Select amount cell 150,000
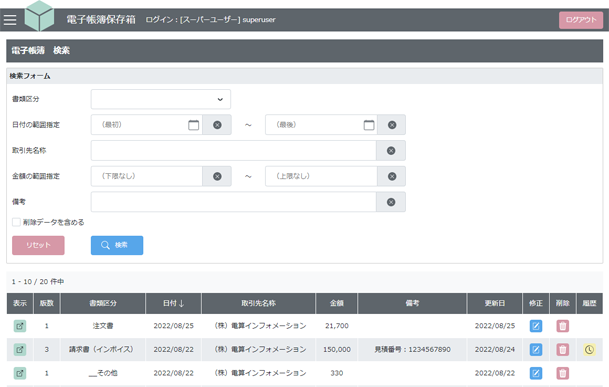The image size is (609, 387). 337,350
